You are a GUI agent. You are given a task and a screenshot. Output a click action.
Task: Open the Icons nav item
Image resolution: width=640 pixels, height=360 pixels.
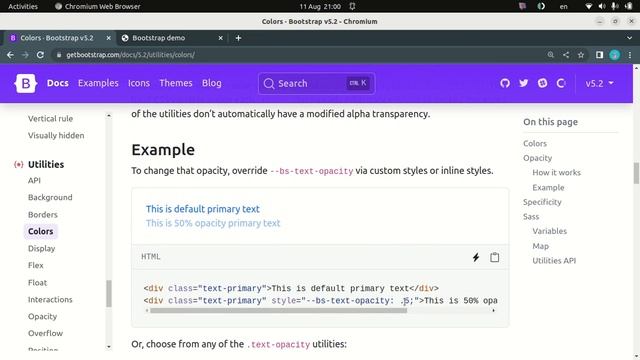139,83
